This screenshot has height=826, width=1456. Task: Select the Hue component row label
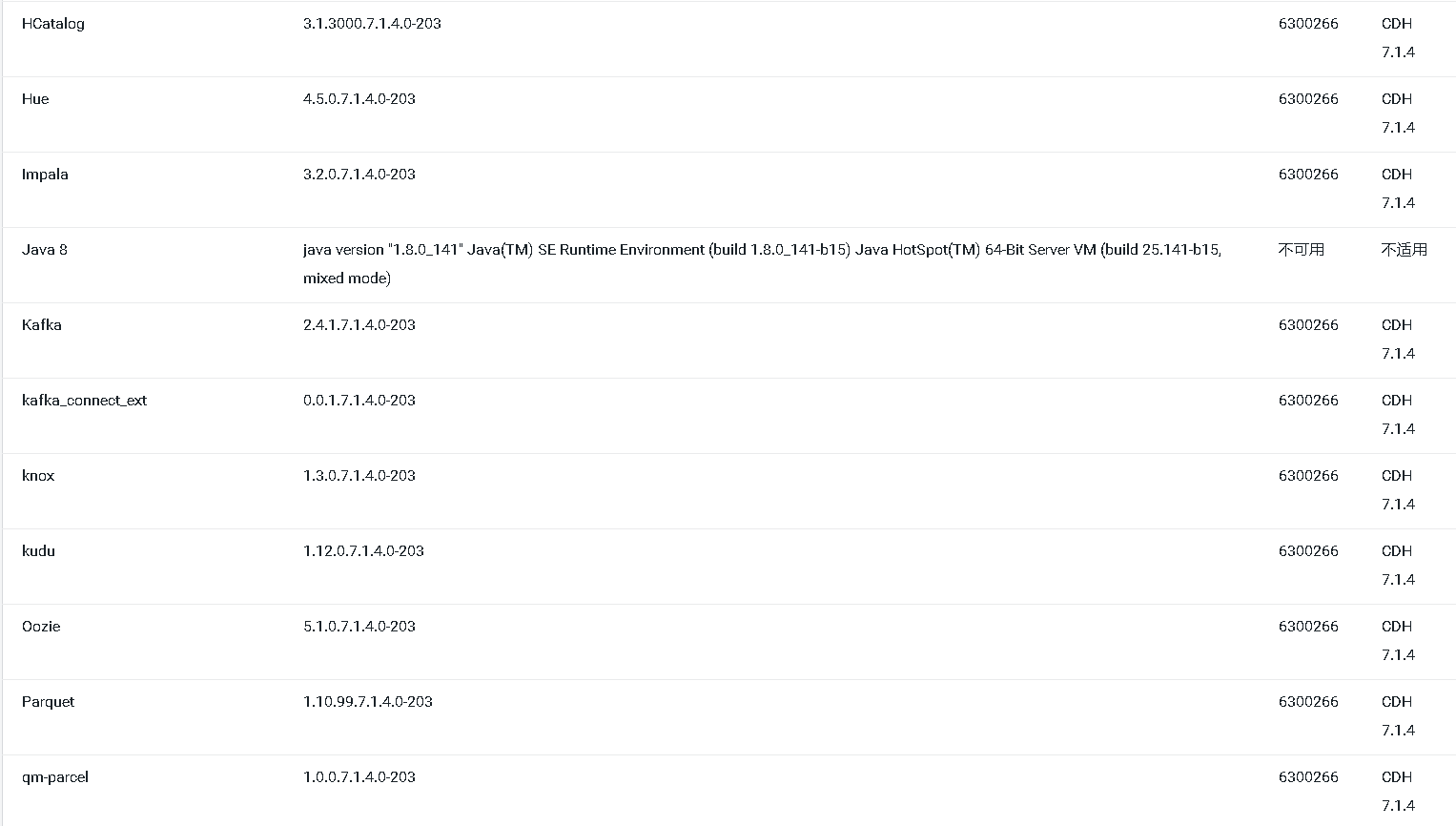tap(35, 99)
